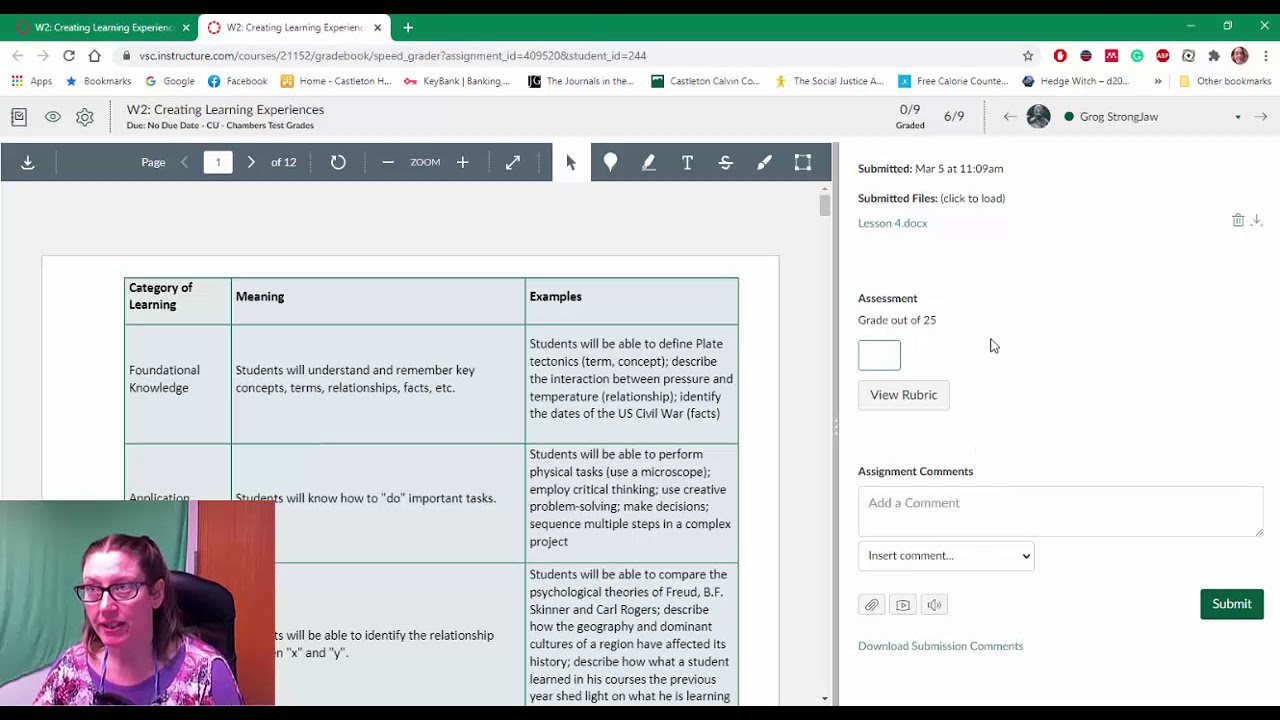
Task: Open a new browser tab
Action: coord(407,27)
